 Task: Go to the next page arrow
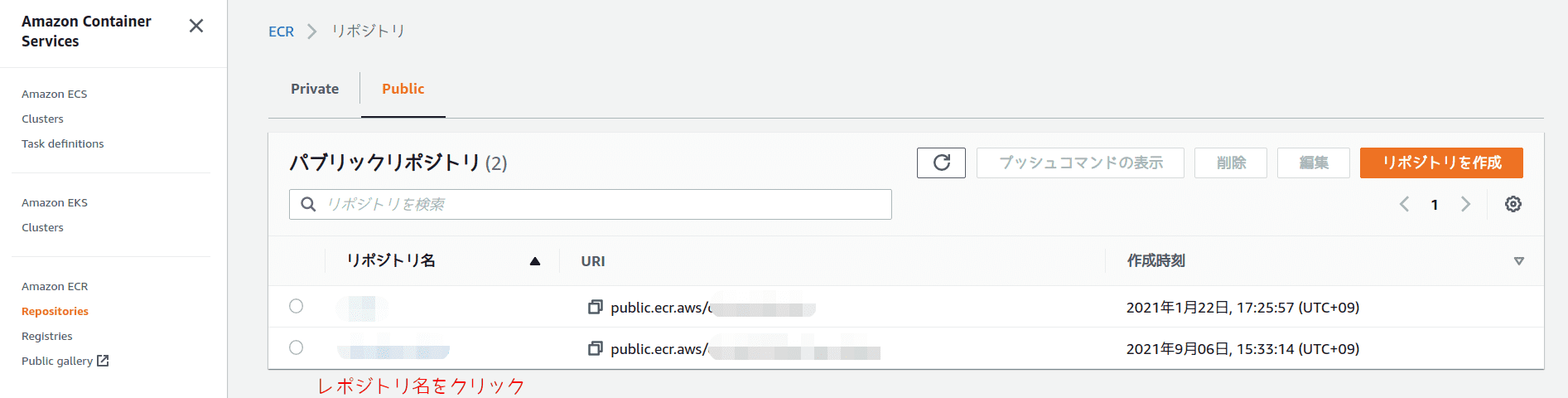[x=1465, y=204]
